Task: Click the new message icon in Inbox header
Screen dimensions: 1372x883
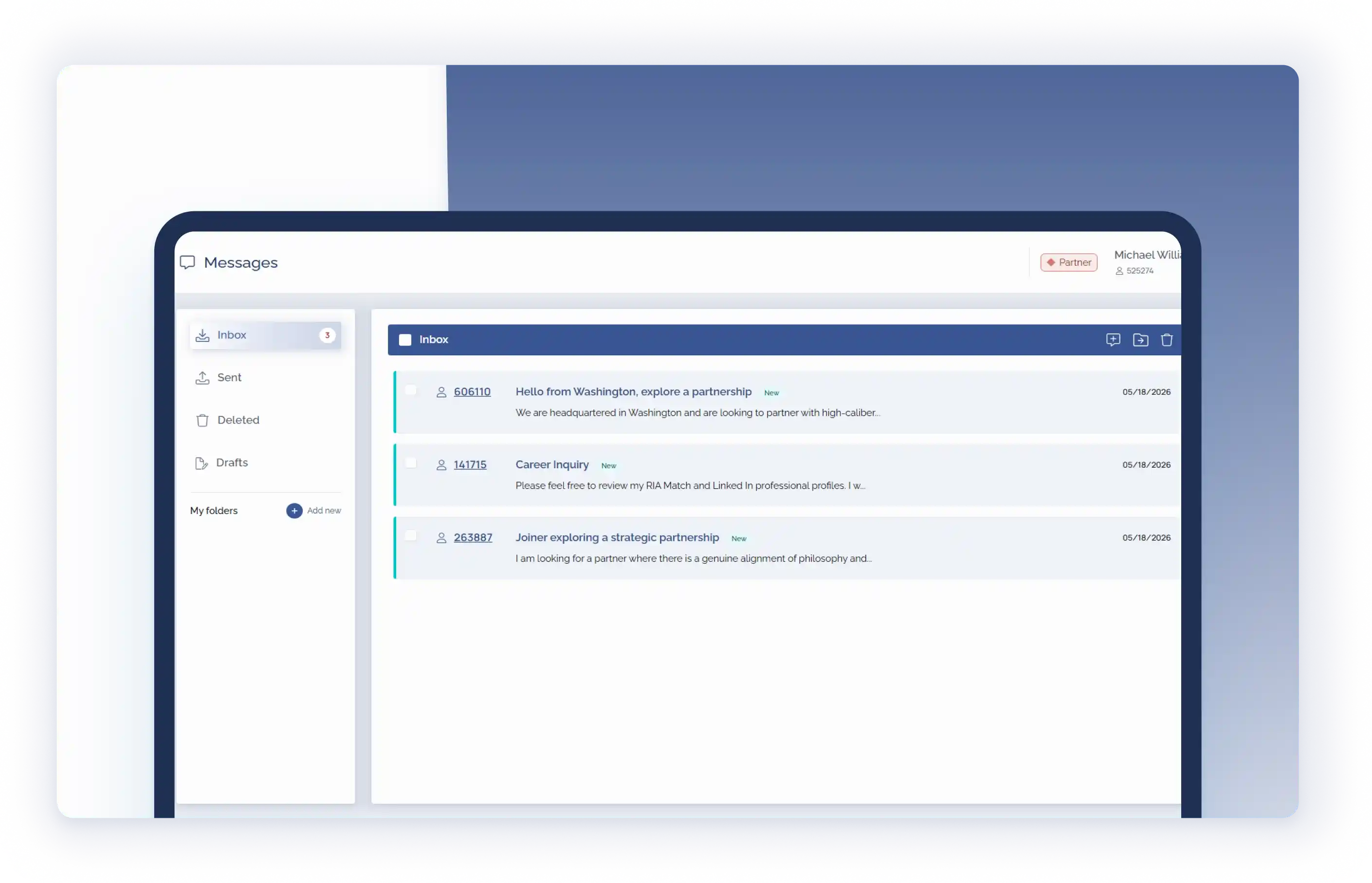Action: click(1113, 340)
